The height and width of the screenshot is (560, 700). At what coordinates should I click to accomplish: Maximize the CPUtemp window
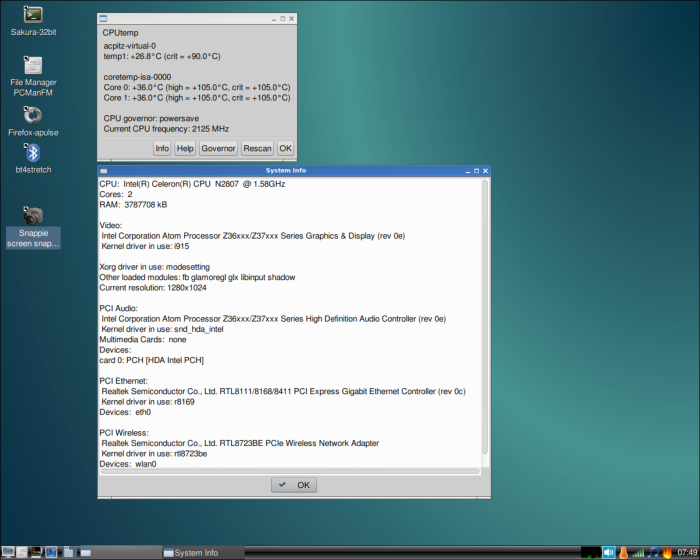click(x=283, y=19)
